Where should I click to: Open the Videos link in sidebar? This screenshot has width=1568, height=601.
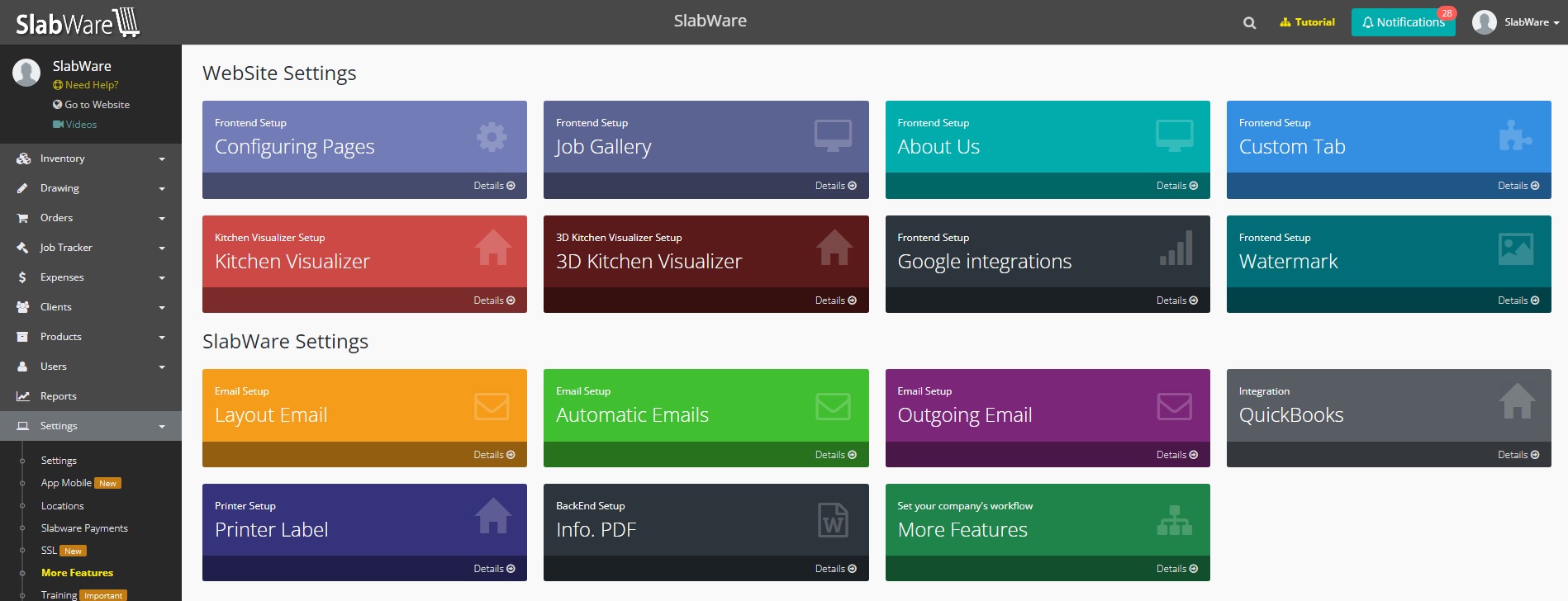(75, 125)
